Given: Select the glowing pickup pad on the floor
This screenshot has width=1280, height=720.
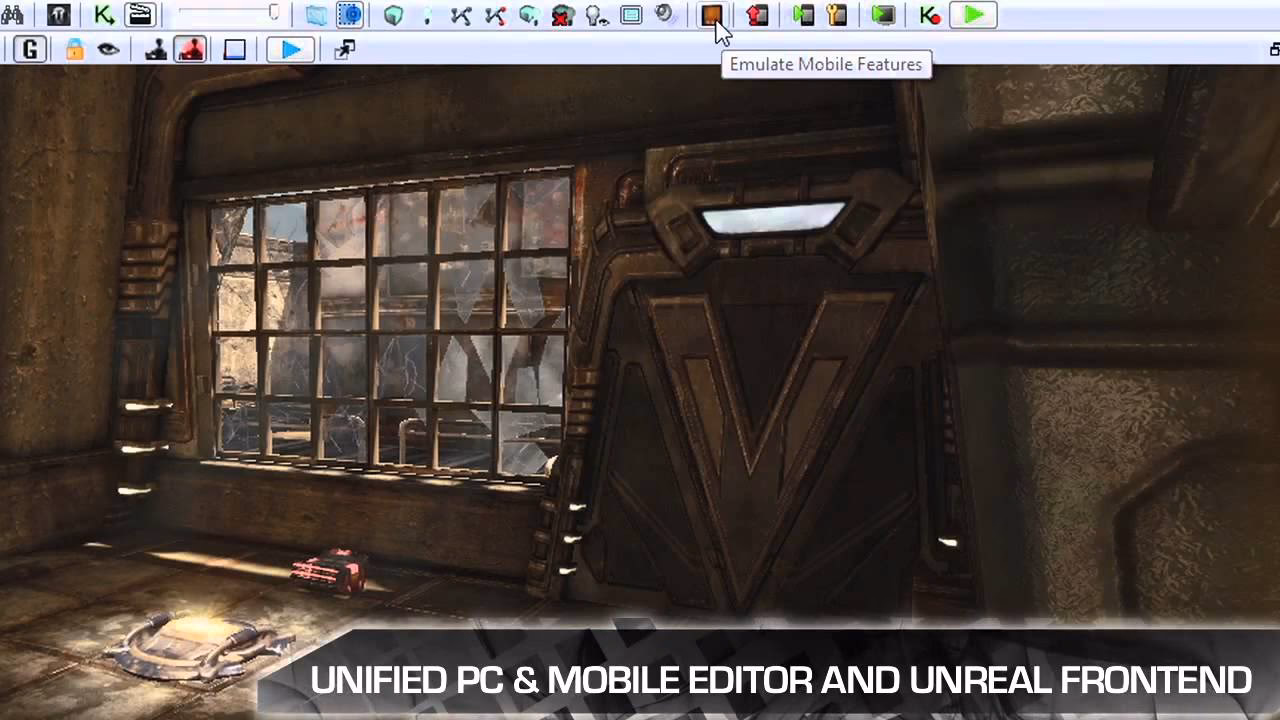Looking at the screenshot, I should 200,645.
